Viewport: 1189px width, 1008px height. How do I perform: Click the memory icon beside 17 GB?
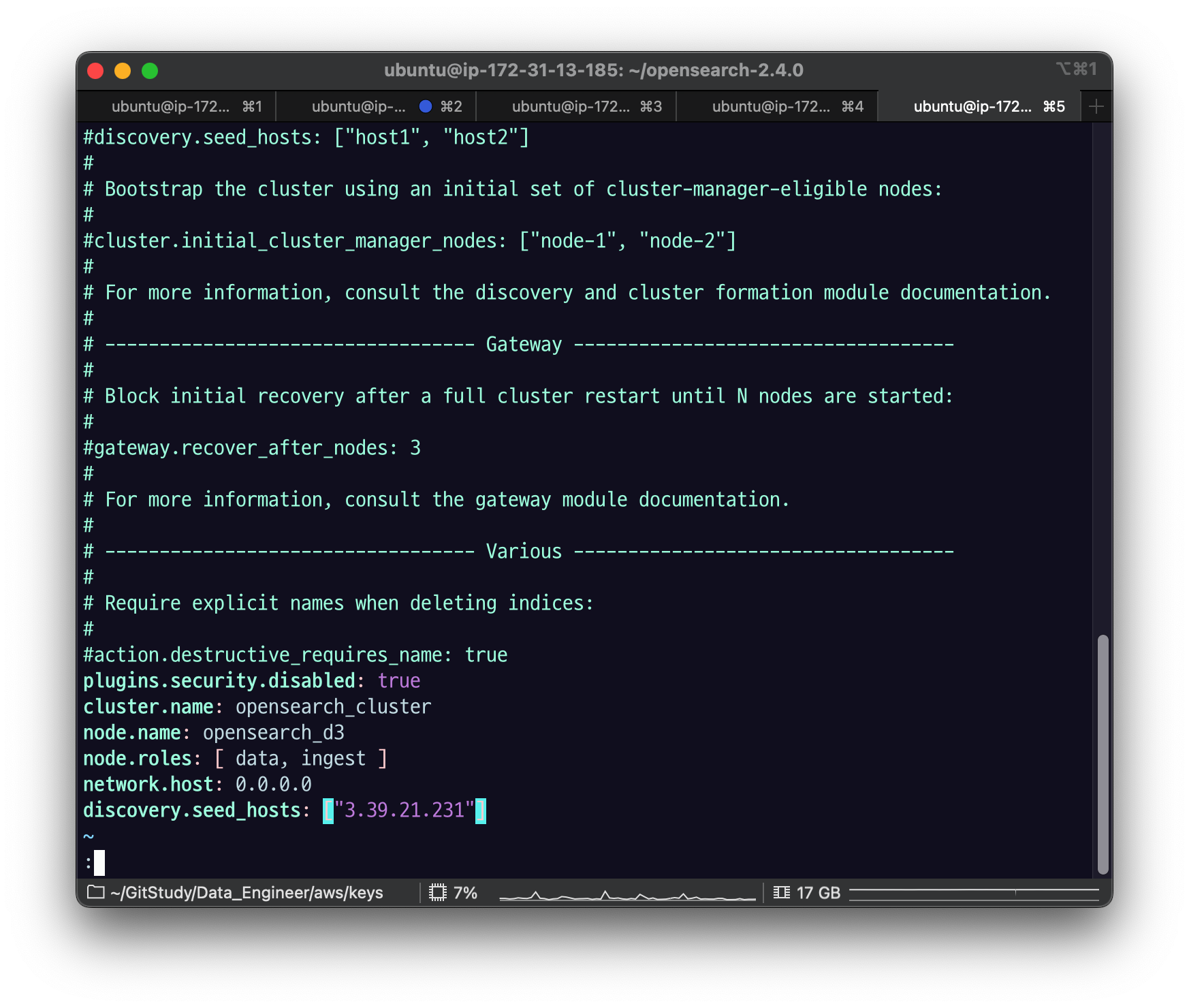[782, 892]
